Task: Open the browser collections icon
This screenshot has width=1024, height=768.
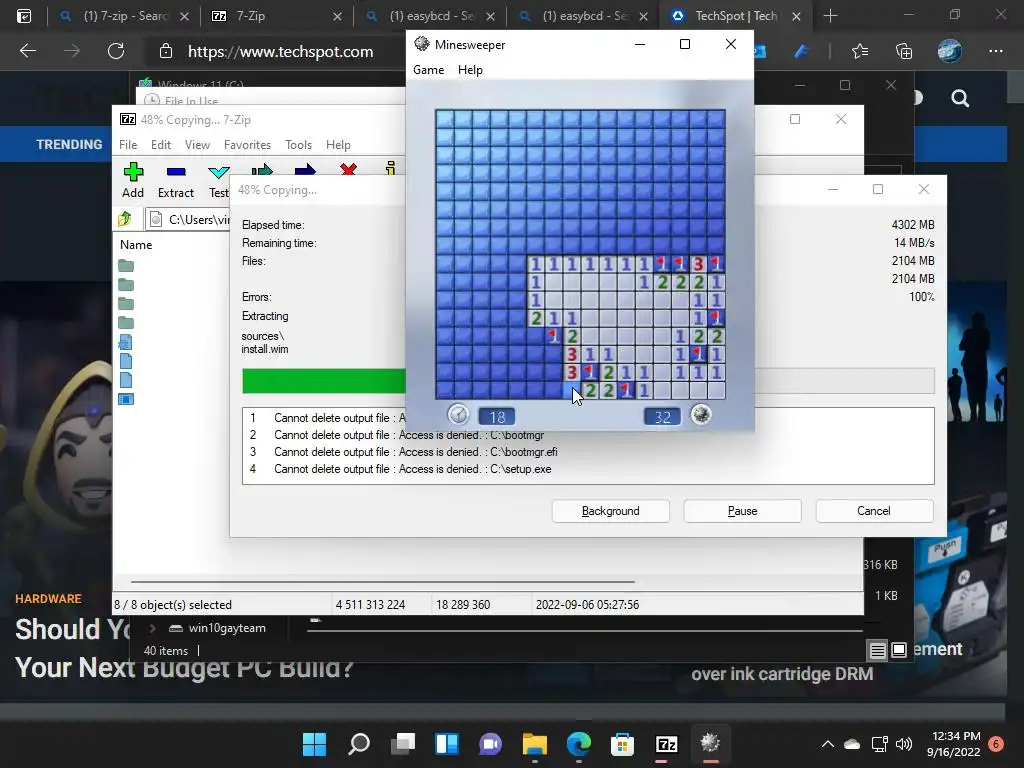Action: 904,51
